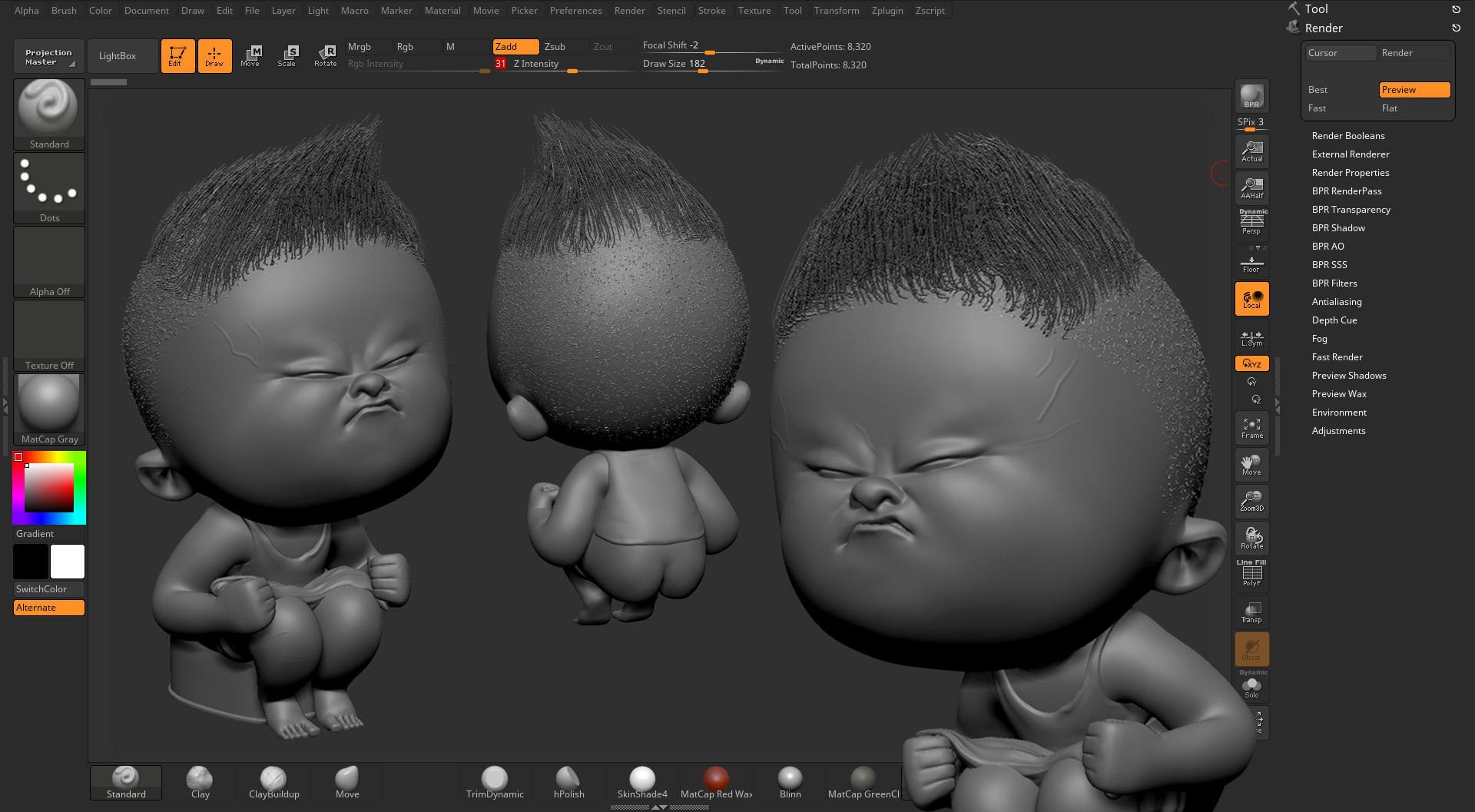This screenshot has width=1475, height=812.
Task: Open the Document menu
Action: (x=147, y=11)
